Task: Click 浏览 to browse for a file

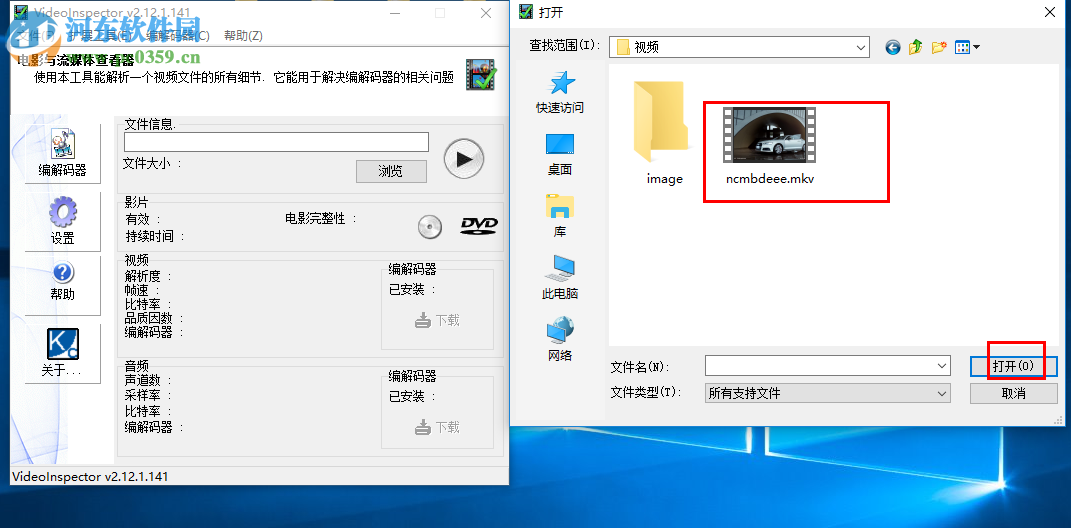Action: click(x=391, y=171)
